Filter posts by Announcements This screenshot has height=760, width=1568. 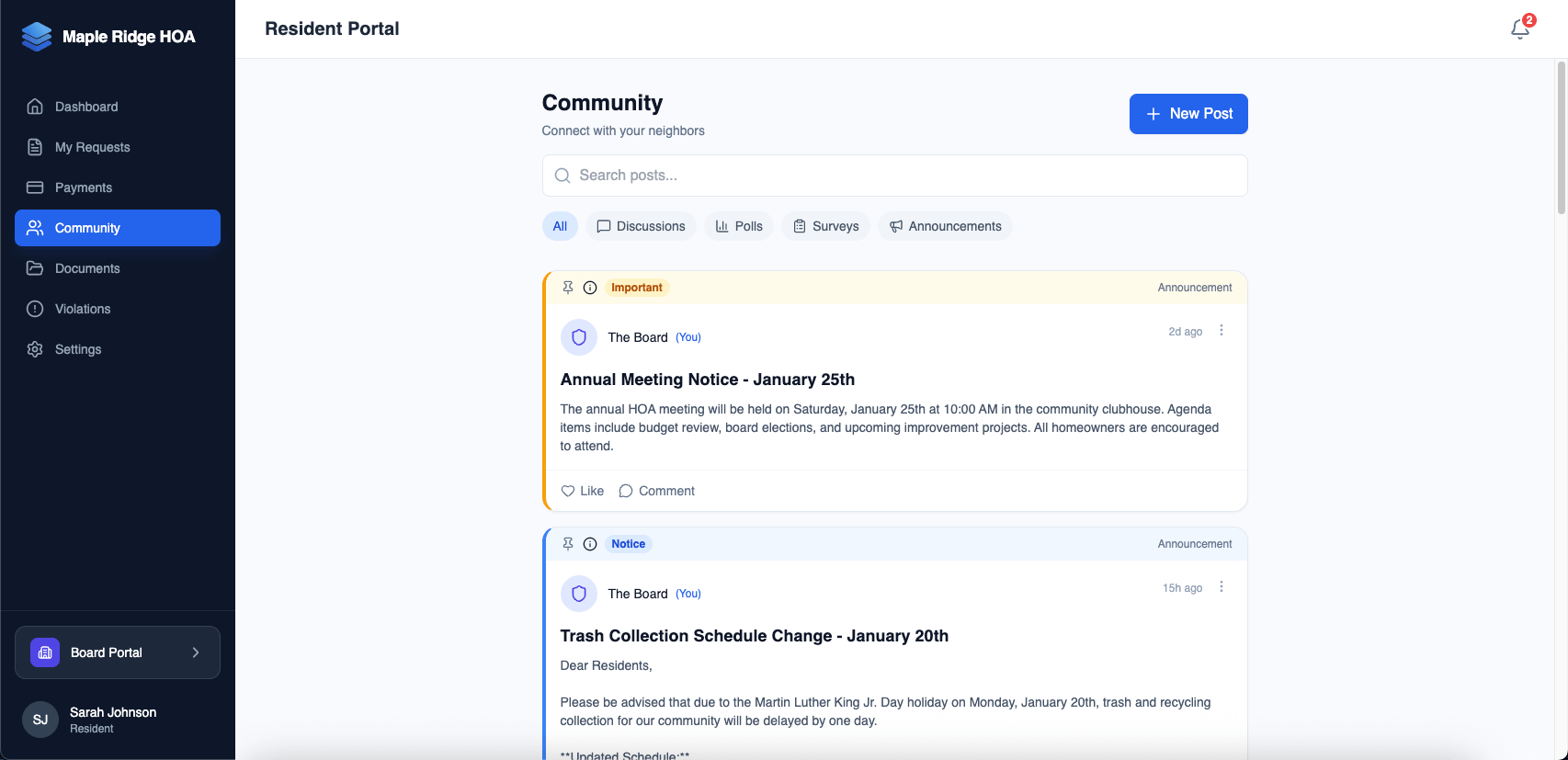coord(945,226)
